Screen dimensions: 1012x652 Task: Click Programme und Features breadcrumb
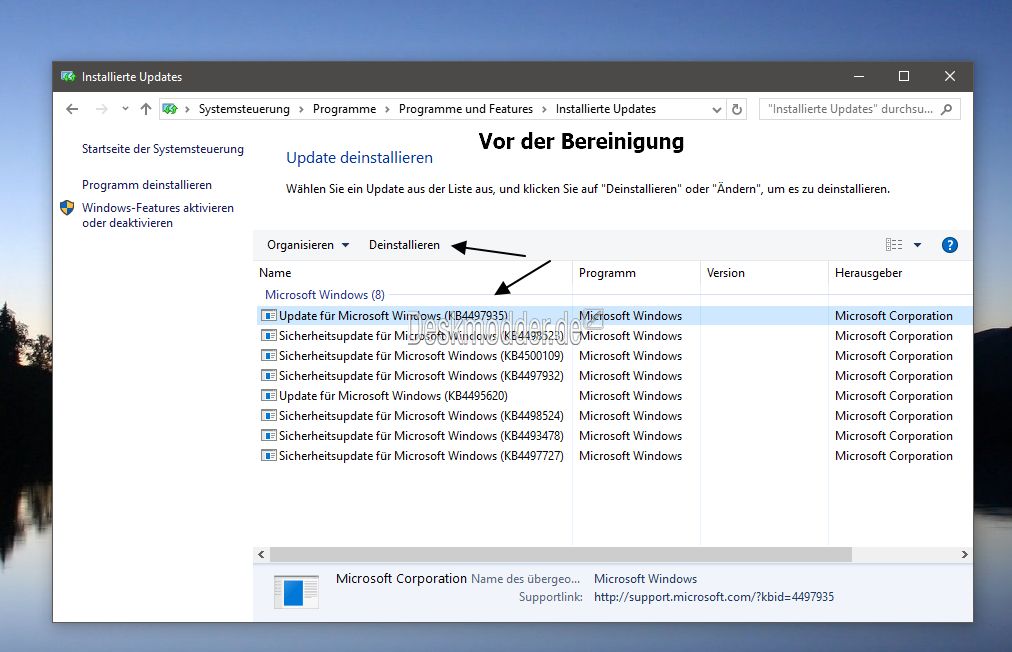coord(465,109)
